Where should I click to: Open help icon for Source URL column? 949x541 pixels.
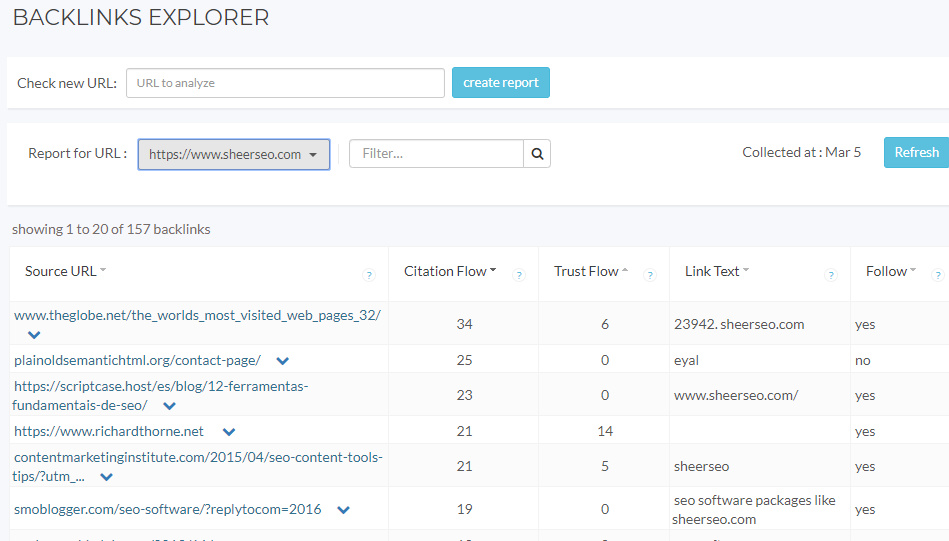[368, 275]
